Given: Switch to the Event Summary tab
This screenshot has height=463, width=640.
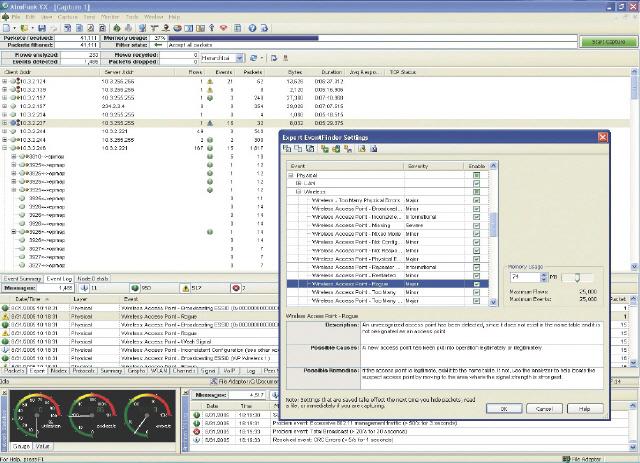Looking at the screenshot, I should point(22,279).
